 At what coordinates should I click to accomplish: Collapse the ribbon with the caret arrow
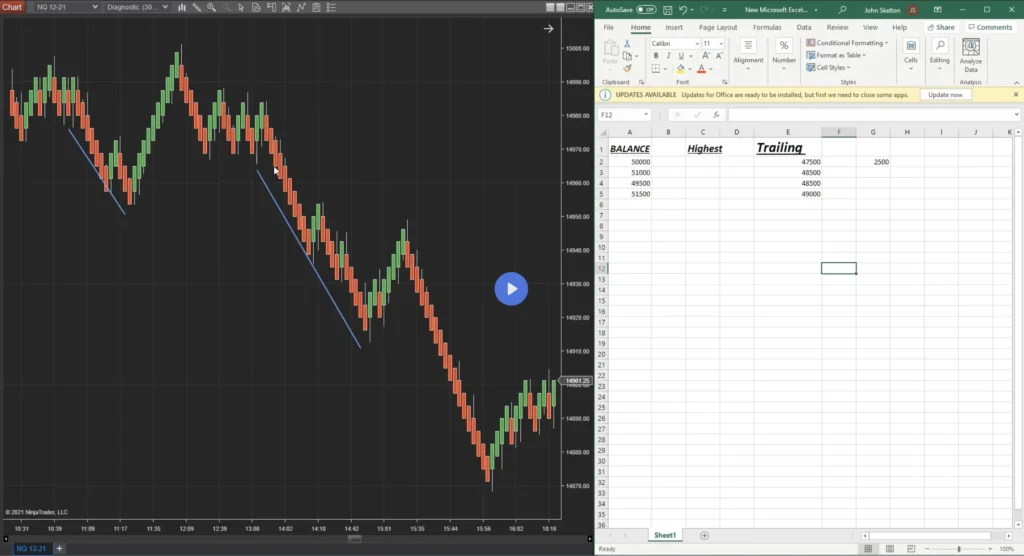[x=1016, y=82]
